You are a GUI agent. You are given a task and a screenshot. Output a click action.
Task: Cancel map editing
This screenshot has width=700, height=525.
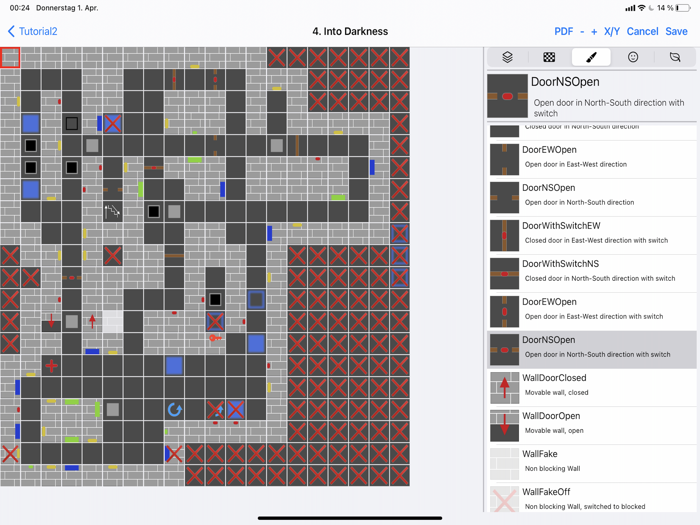pyautogui.click(x=642, y=31)
